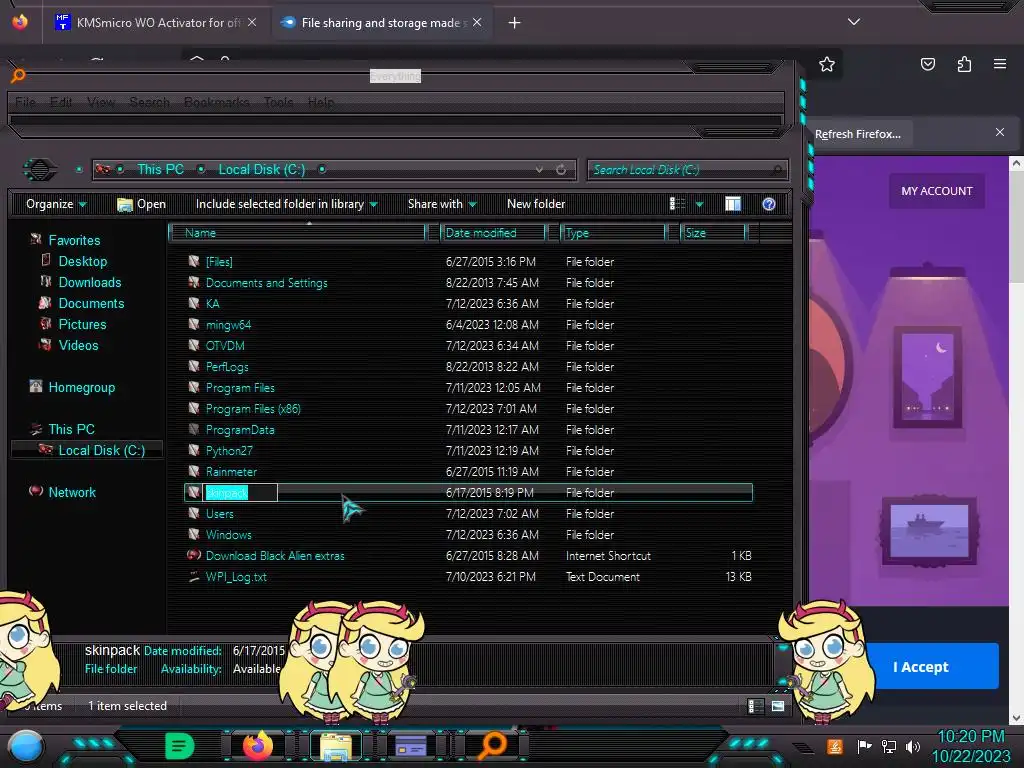
Task: Click the change view icon in Explorer toolbar
Action: 677,204
